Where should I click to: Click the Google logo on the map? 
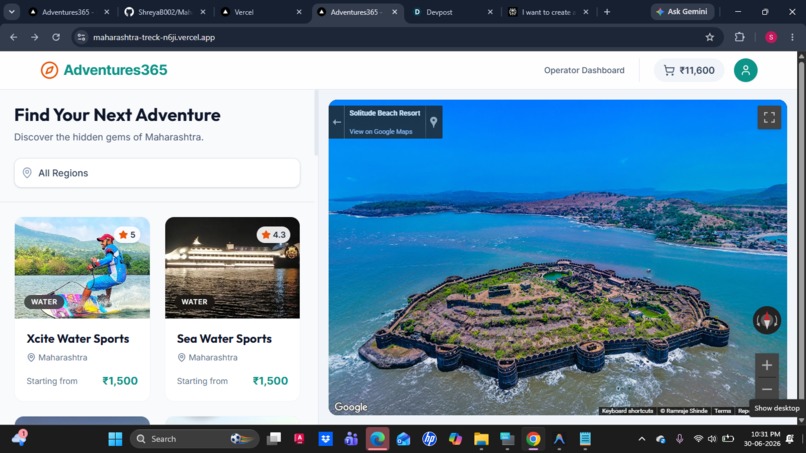pyautogui.click(x=351, y=407)
